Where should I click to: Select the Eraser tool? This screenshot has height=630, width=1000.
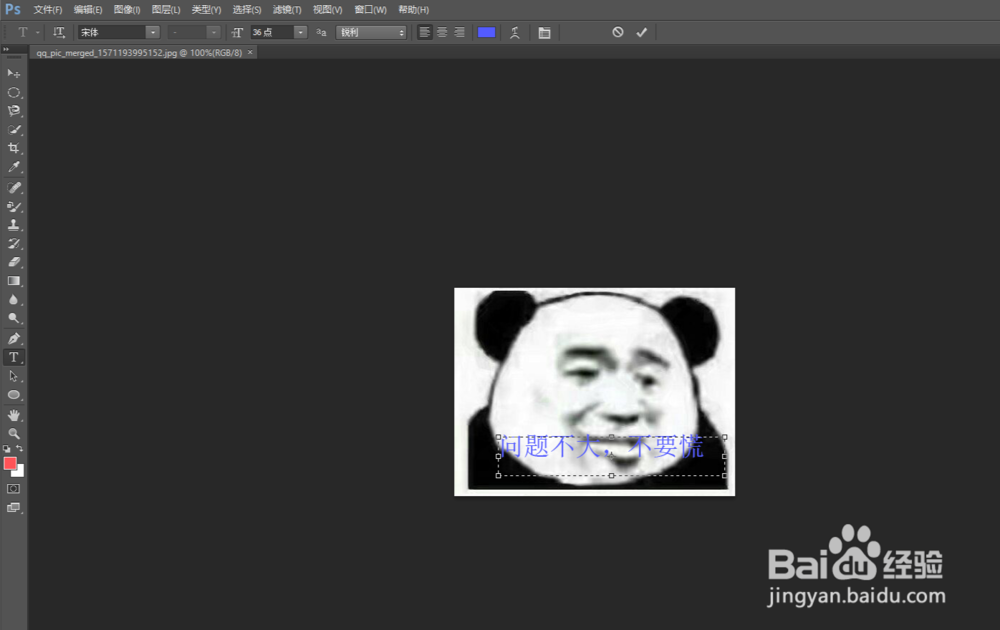(x=13, y=261)
